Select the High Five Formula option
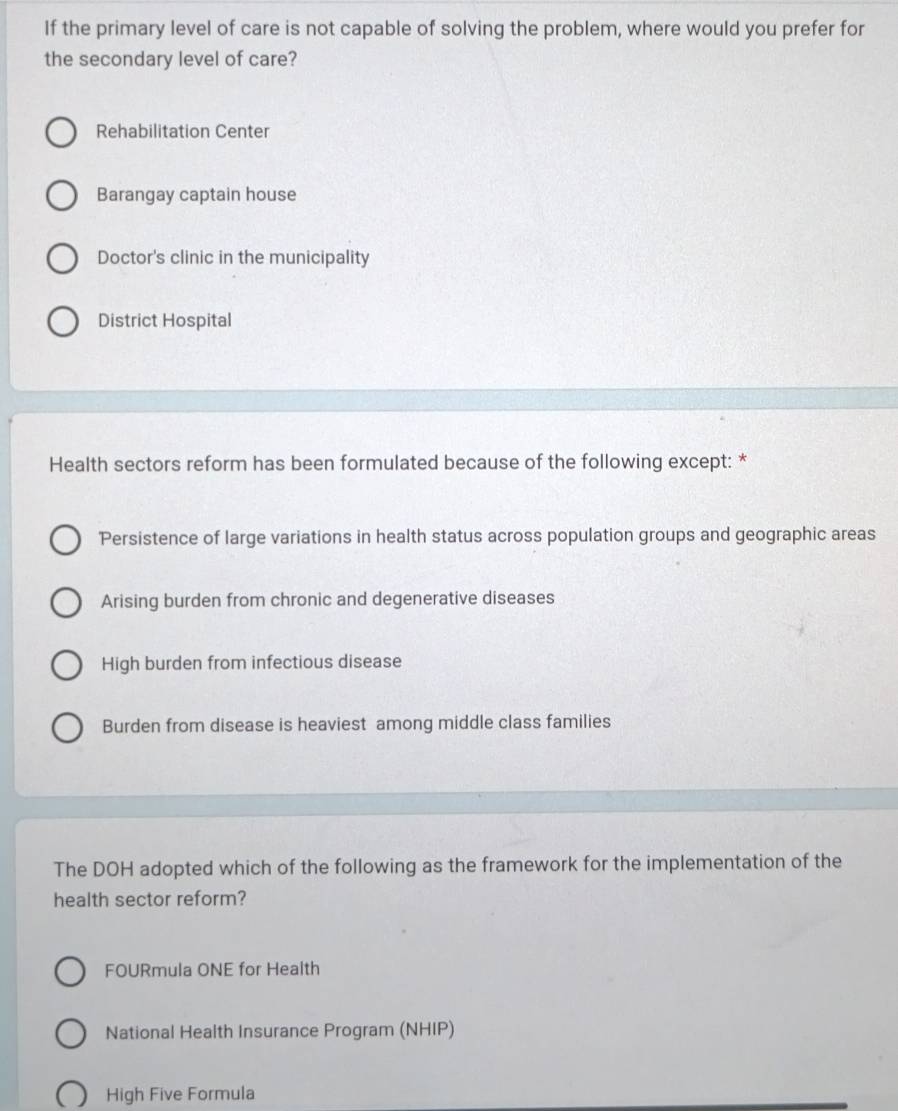The height and width of the screenshot is (1111, 898). 71,1095
